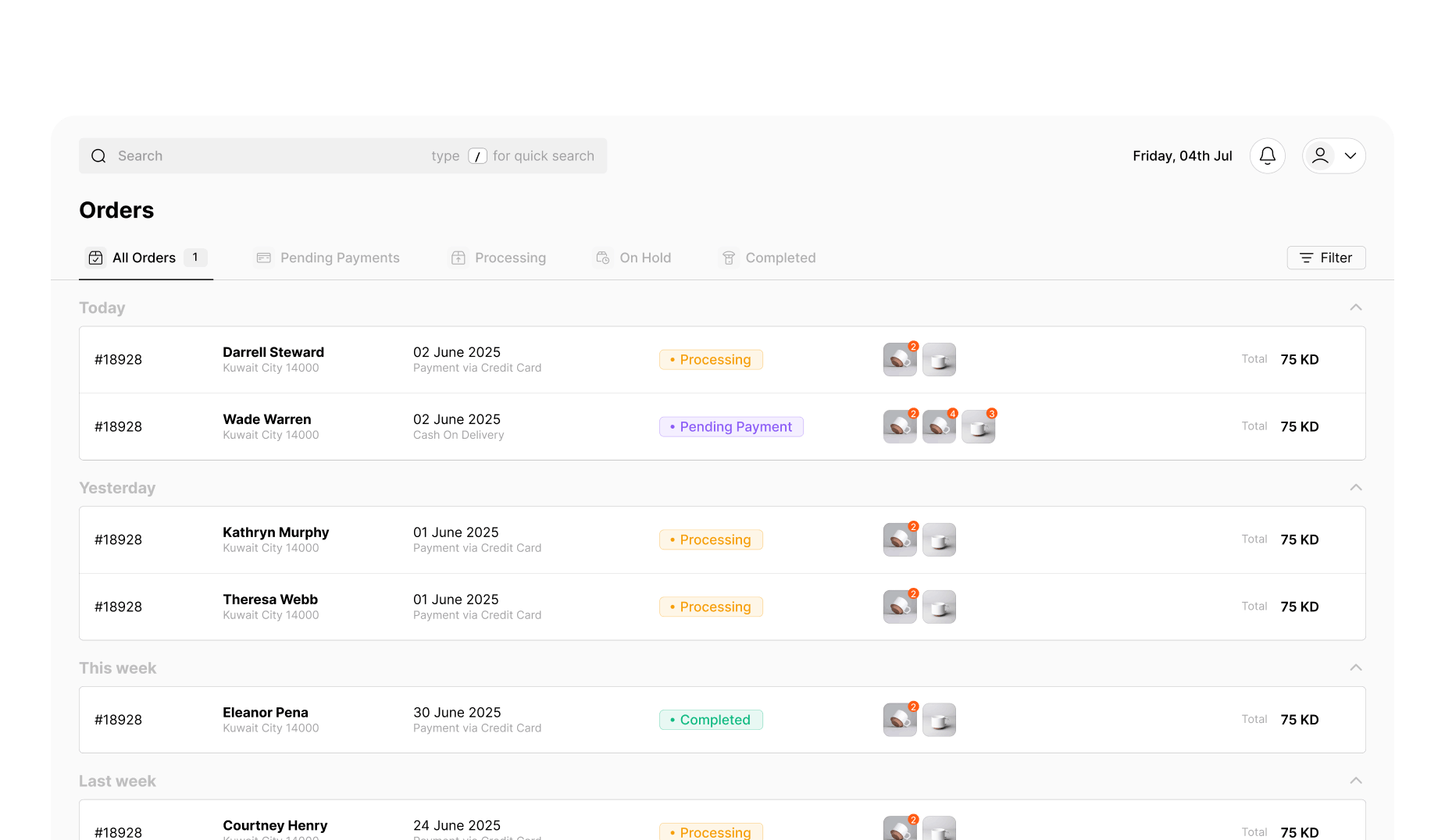Open coffee beans thumbnail in Darrell Steward's order

coord(900,360)
